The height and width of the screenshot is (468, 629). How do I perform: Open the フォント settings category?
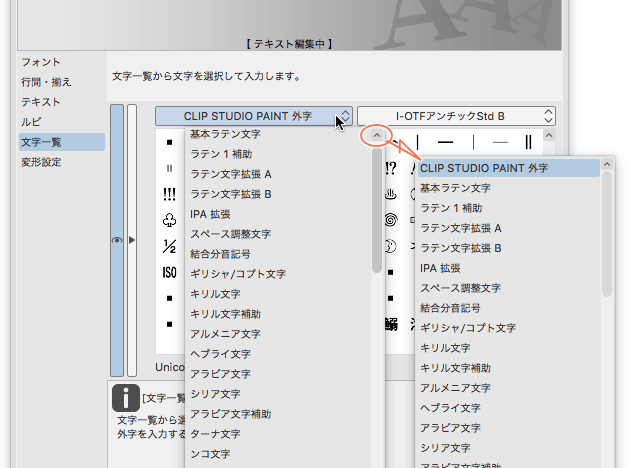tap(41, 62)
